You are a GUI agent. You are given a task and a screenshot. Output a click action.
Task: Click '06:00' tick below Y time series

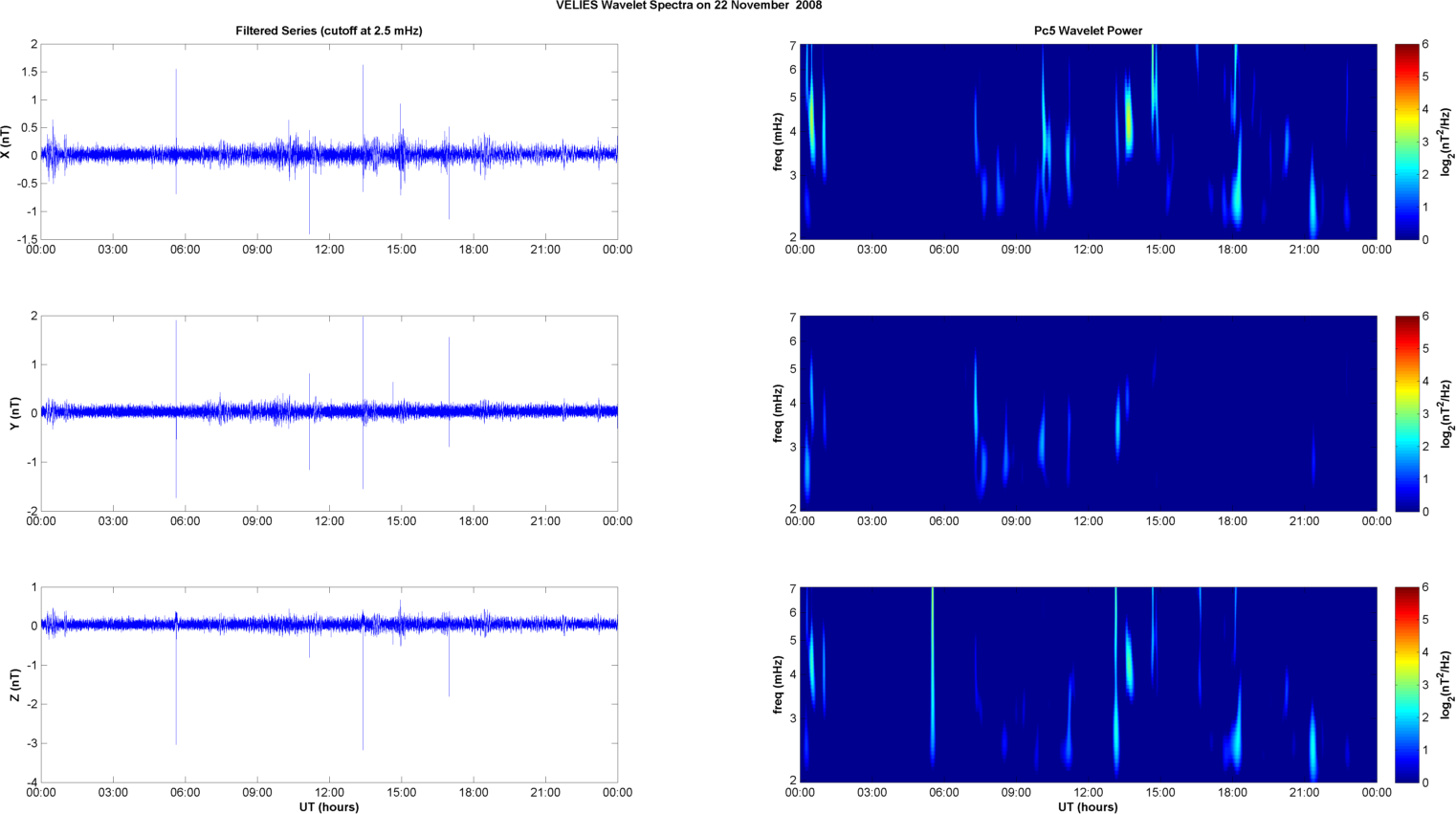pos(185,521)
